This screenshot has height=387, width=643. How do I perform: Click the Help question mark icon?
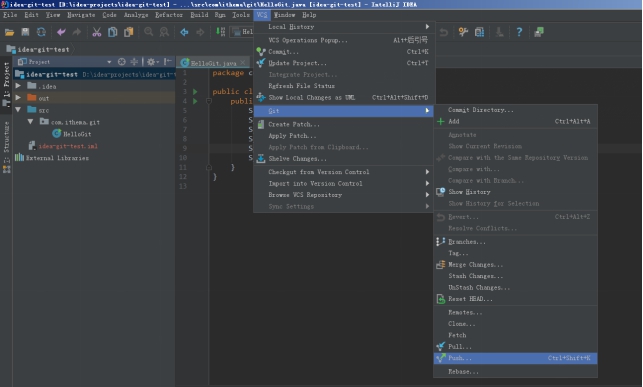click(x=519, y=32)
